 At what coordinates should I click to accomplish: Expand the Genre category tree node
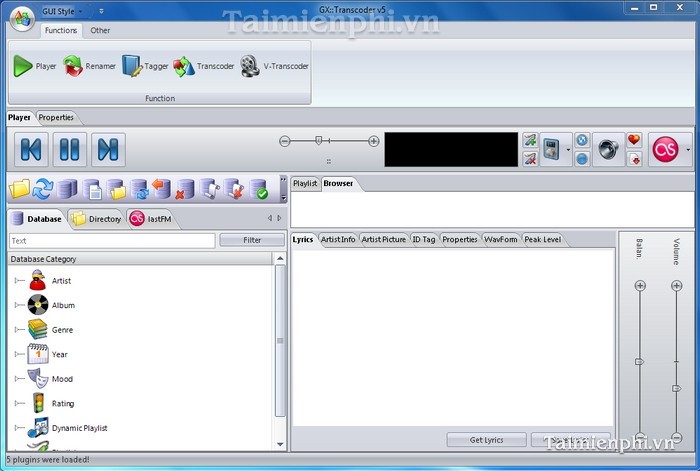[17, 330]
